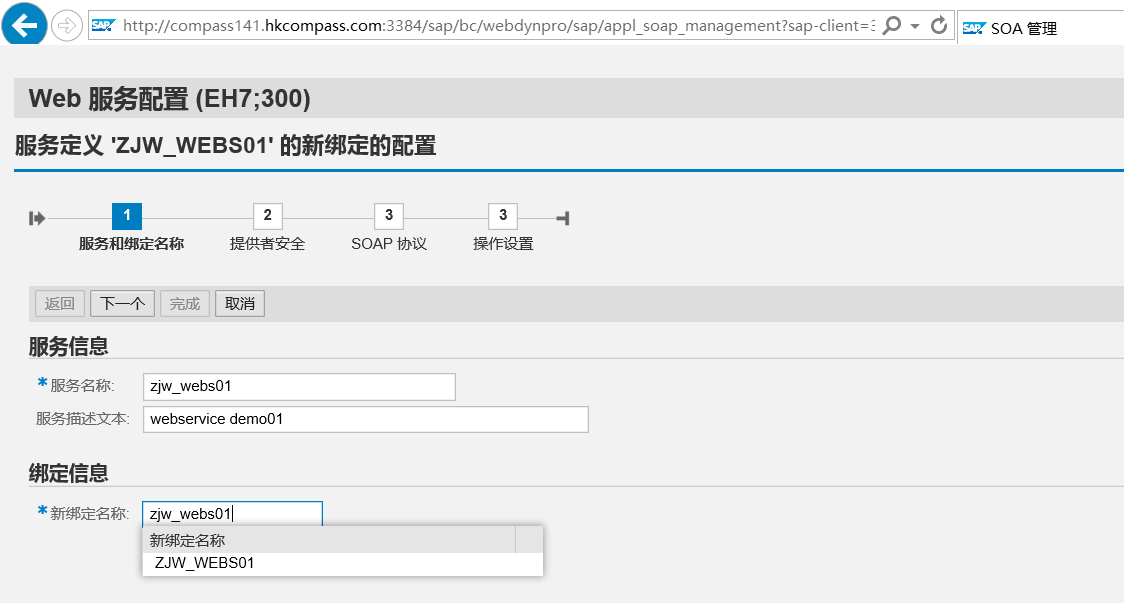This screenshot has height=603, width=1124.
Task: Select roadmap step 1 服务和绑定名称
Action: tap(127, 216)
